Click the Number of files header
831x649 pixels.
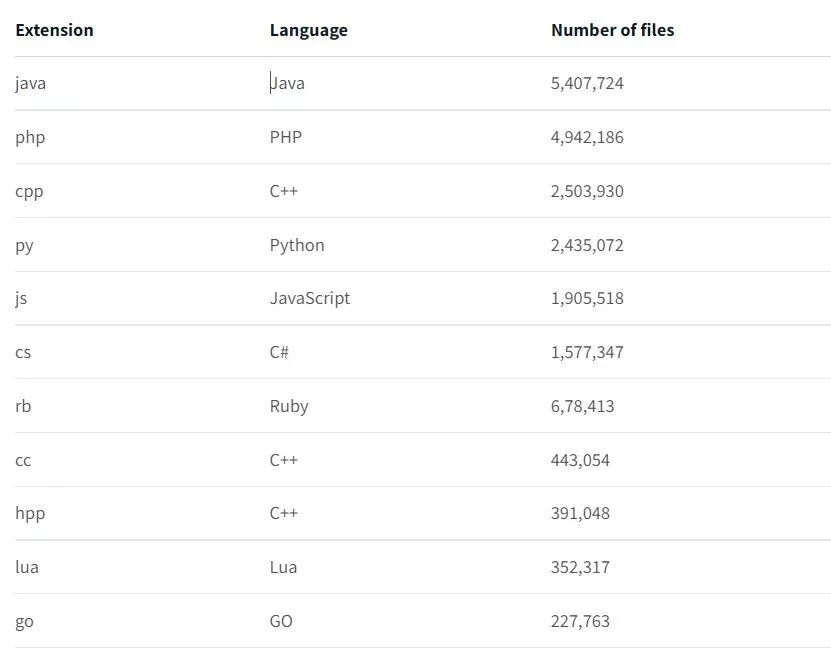point(613,30)
